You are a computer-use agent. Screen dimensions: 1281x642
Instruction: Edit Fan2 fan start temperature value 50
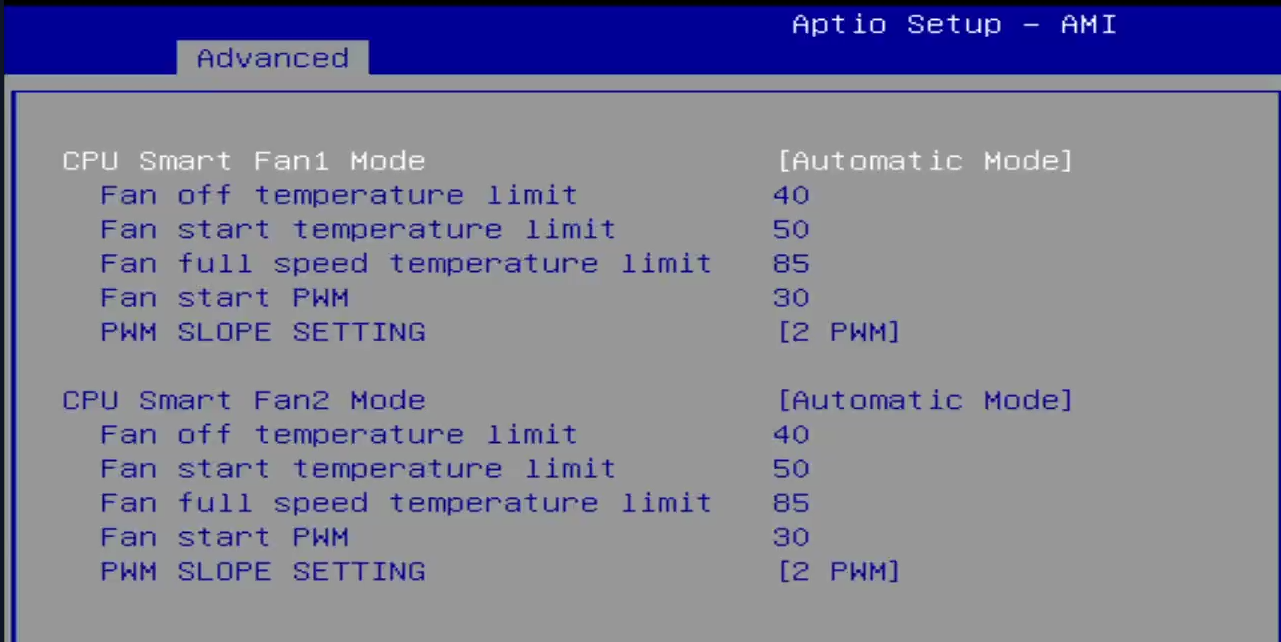[791, 469]
